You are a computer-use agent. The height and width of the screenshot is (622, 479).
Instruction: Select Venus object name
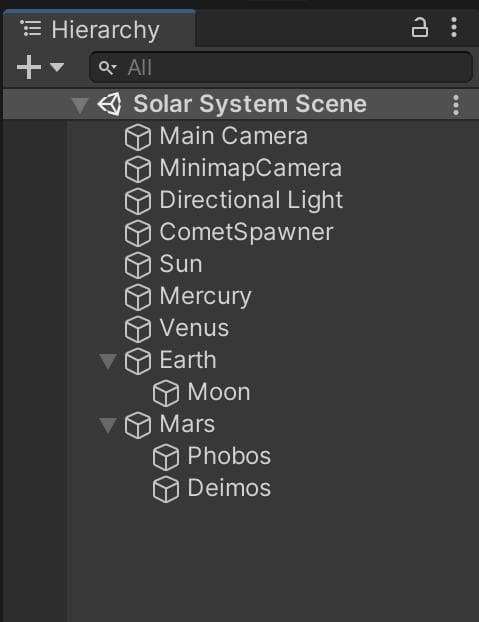(x=194, y=328)
